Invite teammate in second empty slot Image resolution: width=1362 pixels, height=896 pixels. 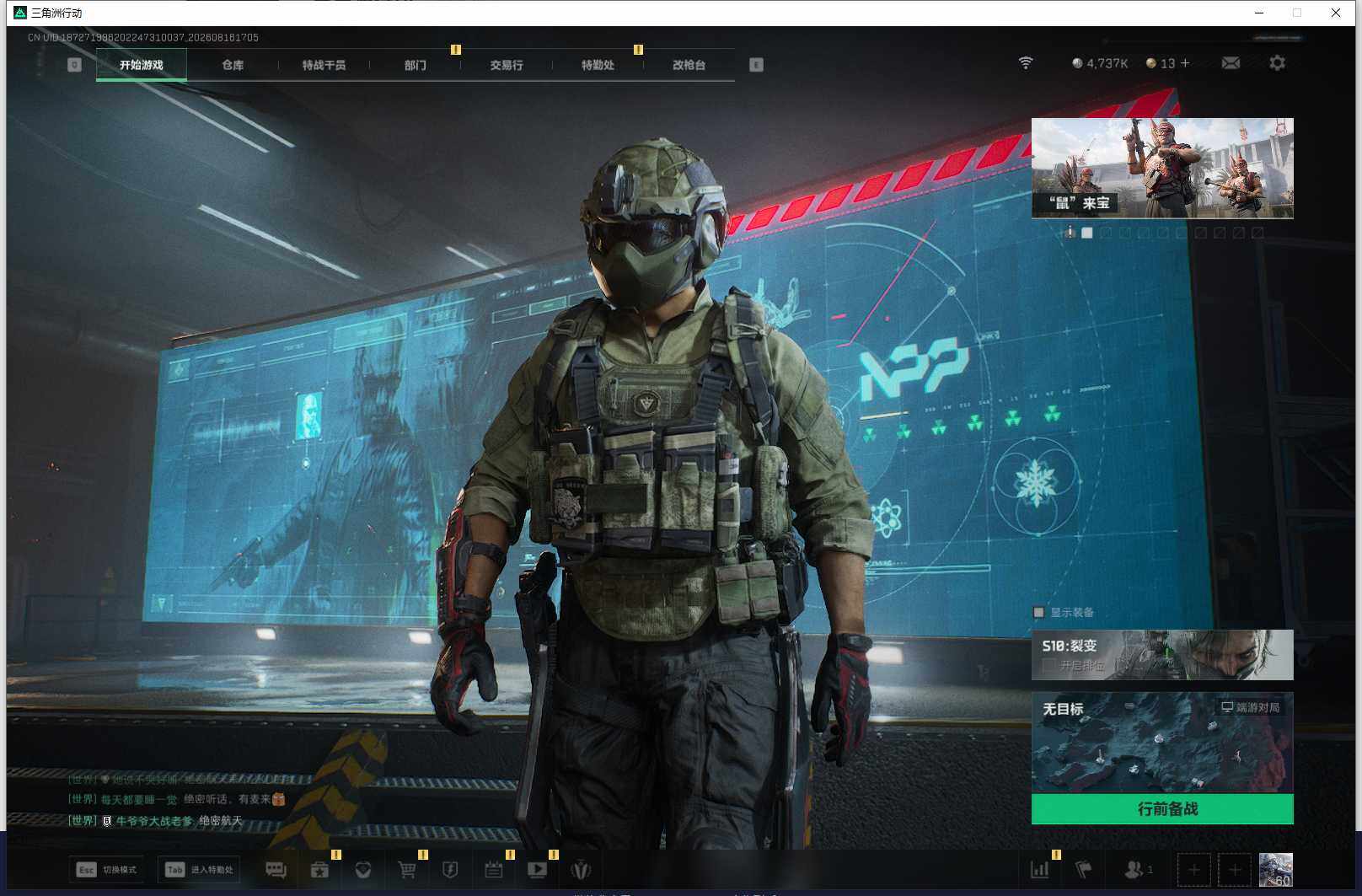pos(1235,870)
